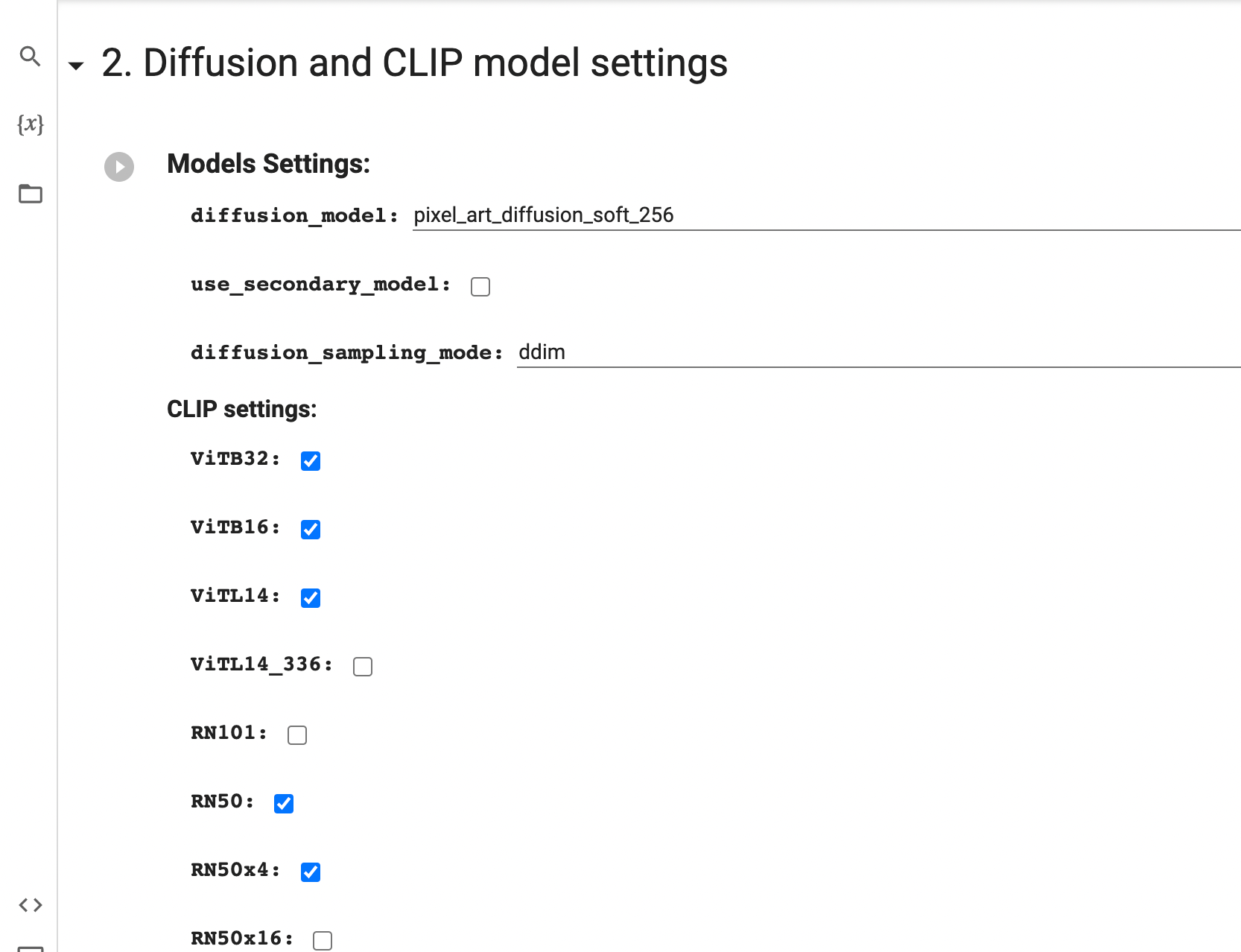Open the Files folder icon
Viewport: 1241px width, 952px height.
pyautogui.click(x=31, y=194)
